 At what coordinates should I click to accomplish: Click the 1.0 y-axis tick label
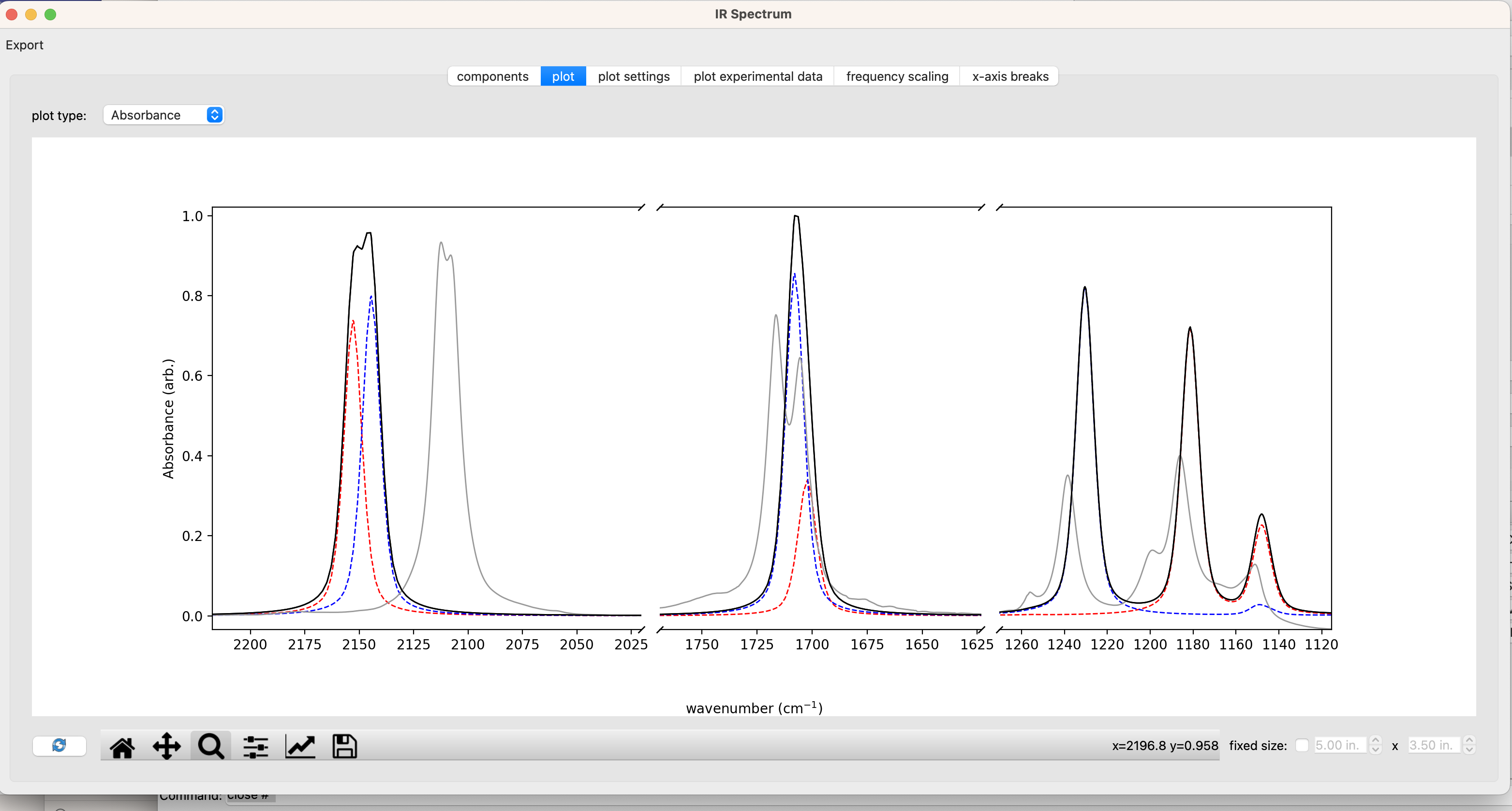[x=192, y=216]
